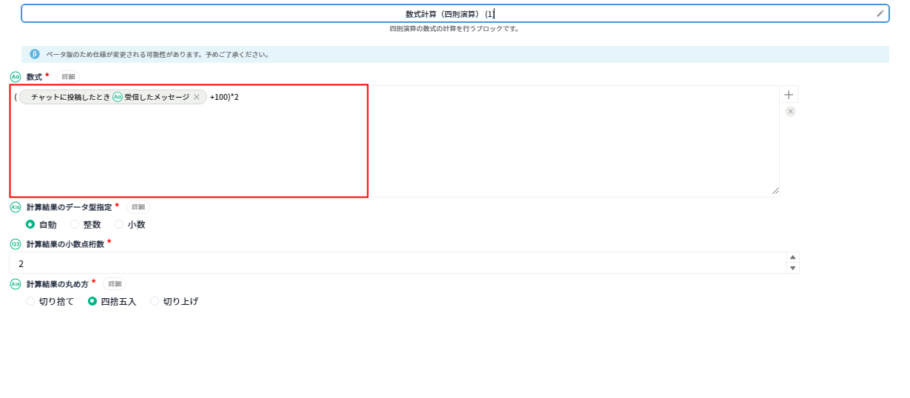This screenshot has height=398, width=910.
Task: Click the plus icon beside formula box
Action: coord(789,95)
